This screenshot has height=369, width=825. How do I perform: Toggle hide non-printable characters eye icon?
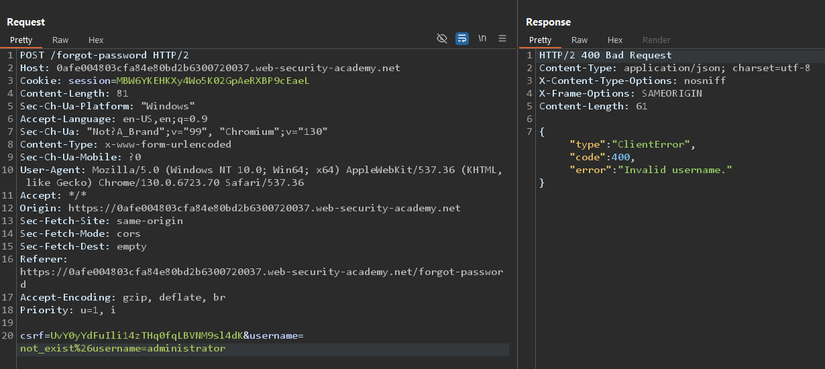point(442,38)
